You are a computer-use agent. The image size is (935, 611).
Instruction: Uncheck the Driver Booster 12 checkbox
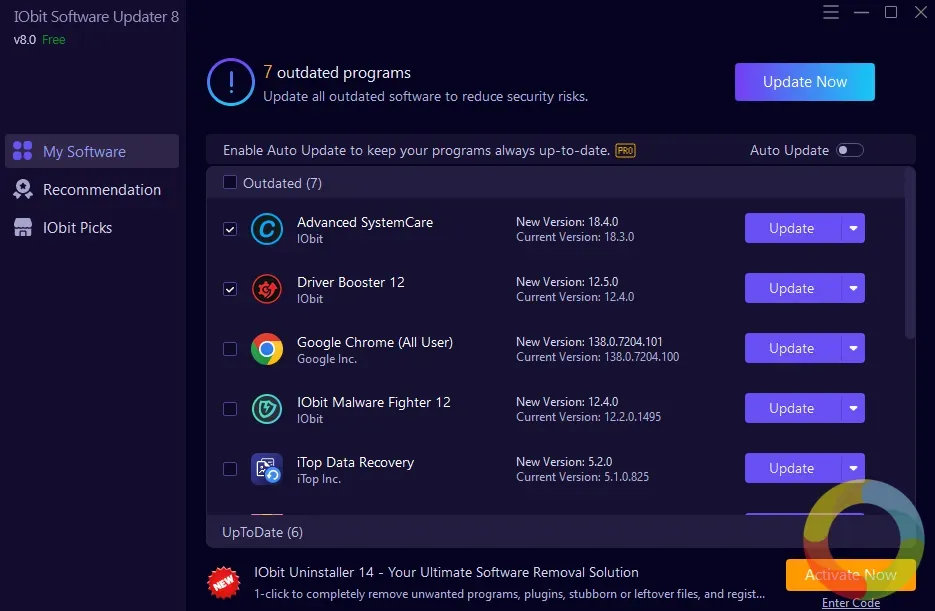[x=230, y=289]
